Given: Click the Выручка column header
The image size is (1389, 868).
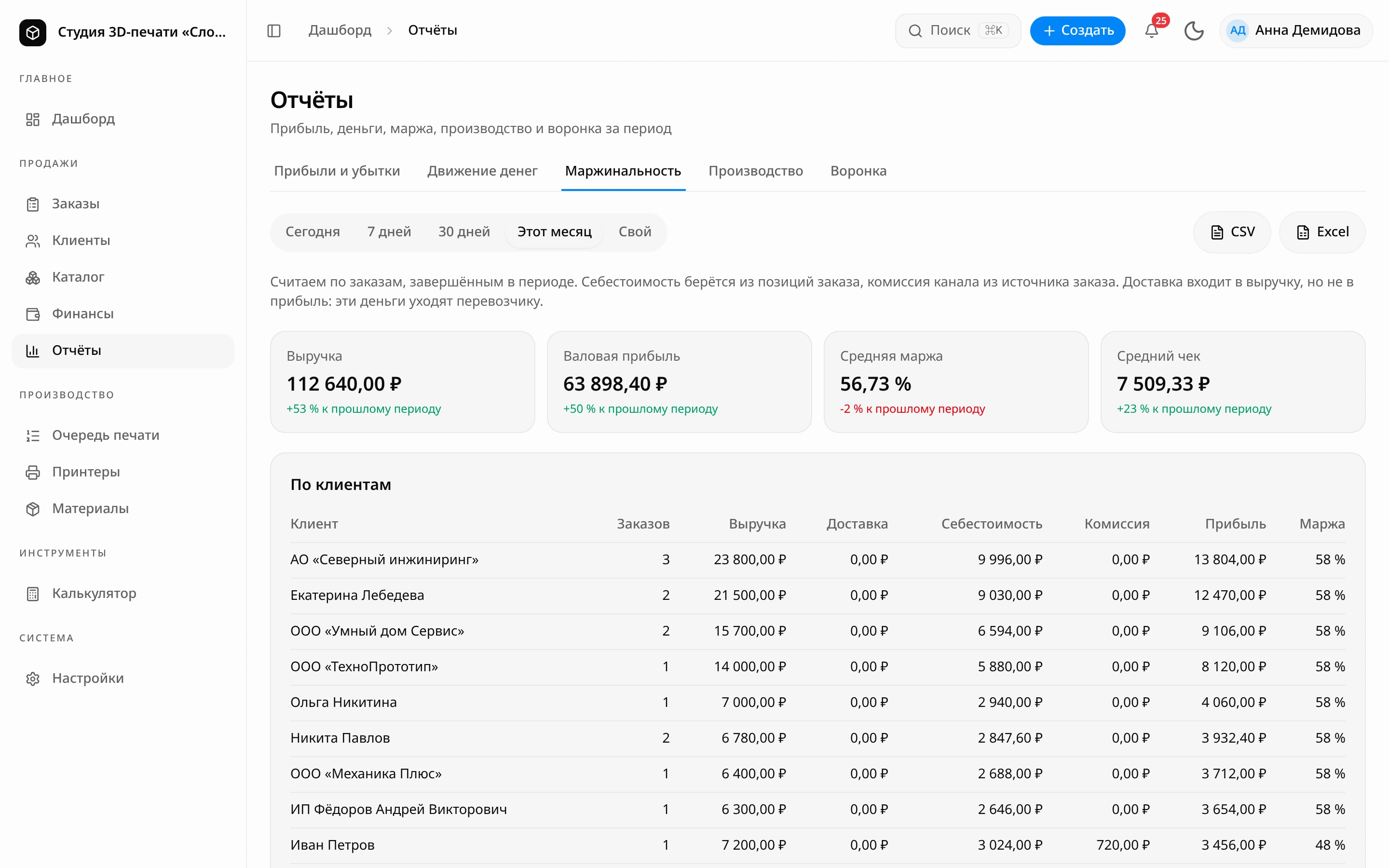Looking at the screenshot, I should click(757, 524).
